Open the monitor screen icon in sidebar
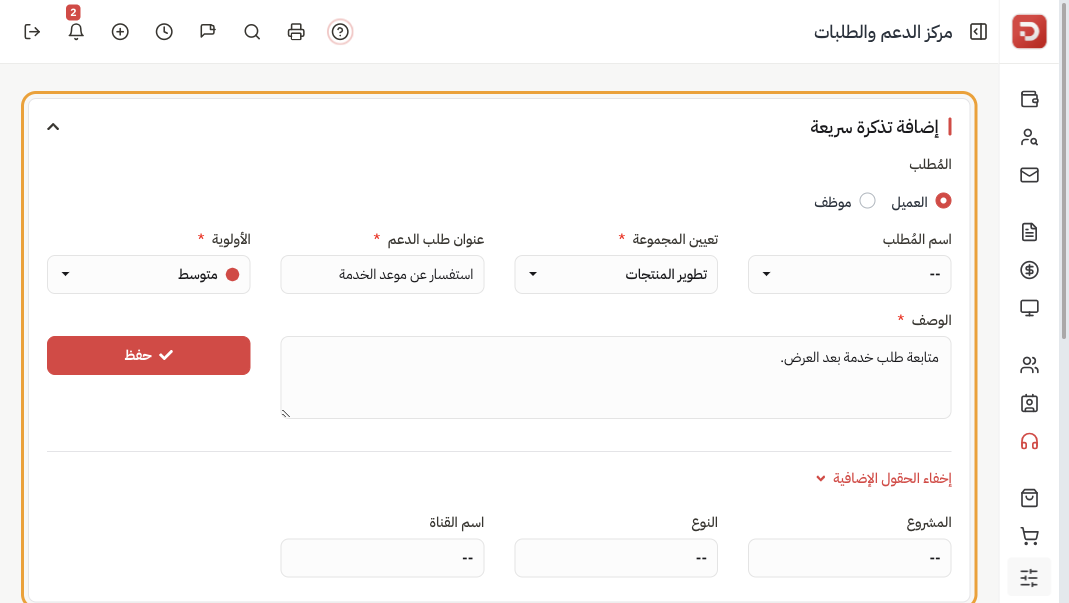This screenshot has height=603, width=1069. pos(1029,308)
